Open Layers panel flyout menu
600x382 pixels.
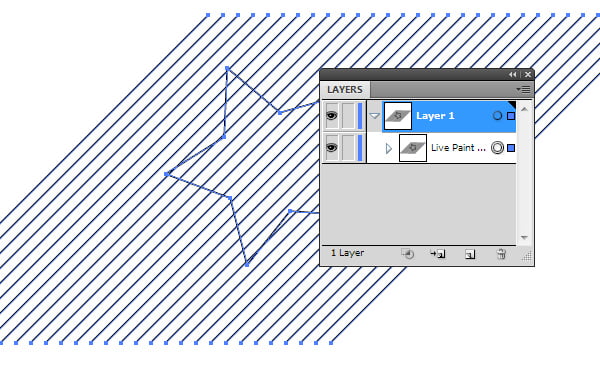pyautogui.click(x=524, y=90)
